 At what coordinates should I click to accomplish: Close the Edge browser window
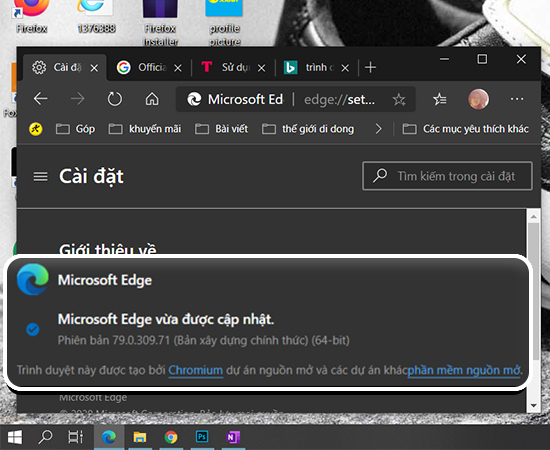521,59
